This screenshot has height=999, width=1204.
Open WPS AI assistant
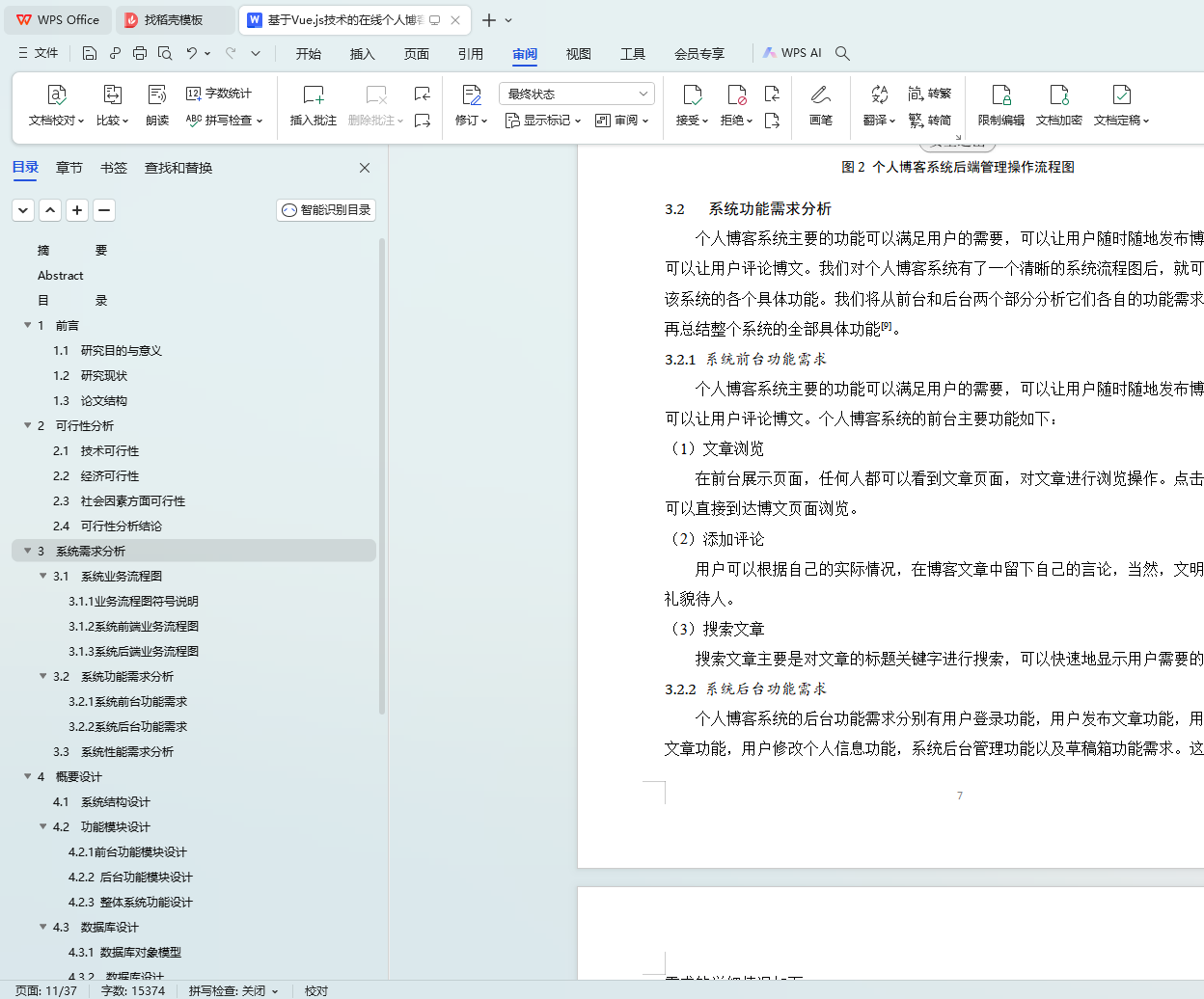tap(792, 53)
